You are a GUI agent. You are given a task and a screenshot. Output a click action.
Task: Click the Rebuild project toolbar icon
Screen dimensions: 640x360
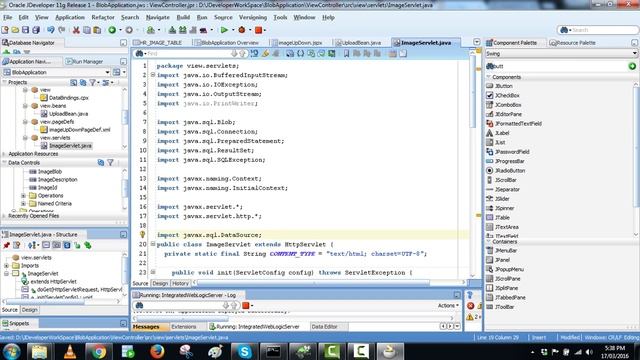[182, 30]
